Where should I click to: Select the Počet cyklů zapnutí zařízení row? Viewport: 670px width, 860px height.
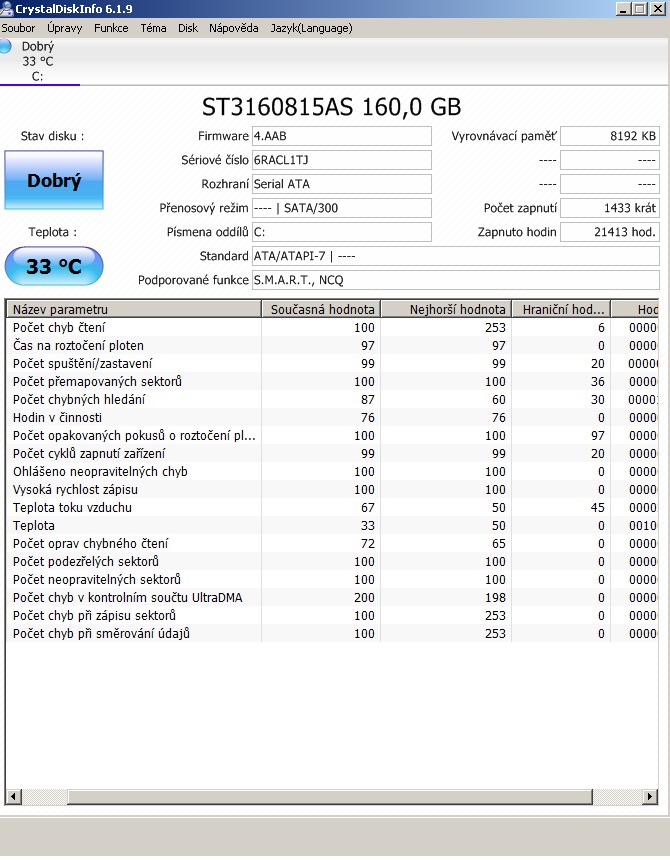[x=332, y=454]
